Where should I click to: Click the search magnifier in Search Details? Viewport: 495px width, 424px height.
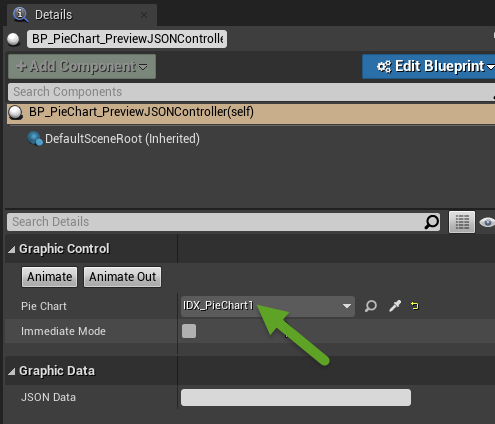coord(432,222)
